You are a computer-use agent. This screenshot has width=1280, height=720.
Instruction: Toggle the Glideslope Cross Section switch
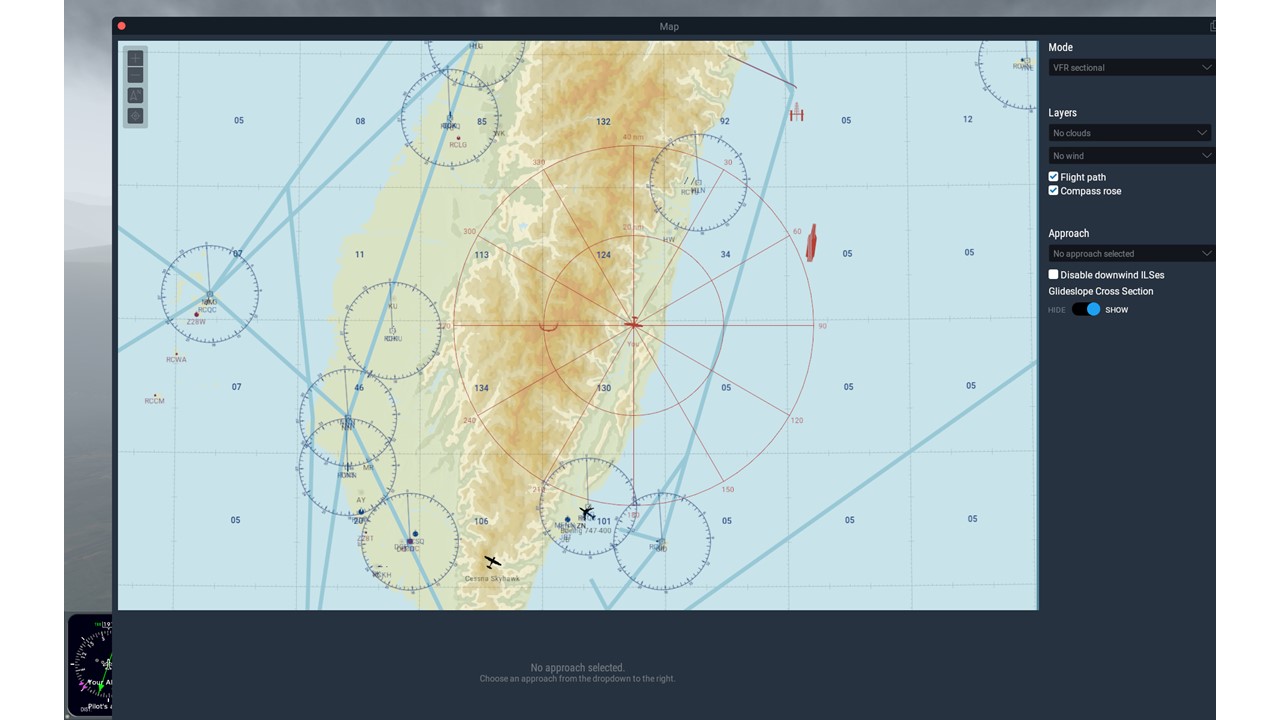[1086, 309]
